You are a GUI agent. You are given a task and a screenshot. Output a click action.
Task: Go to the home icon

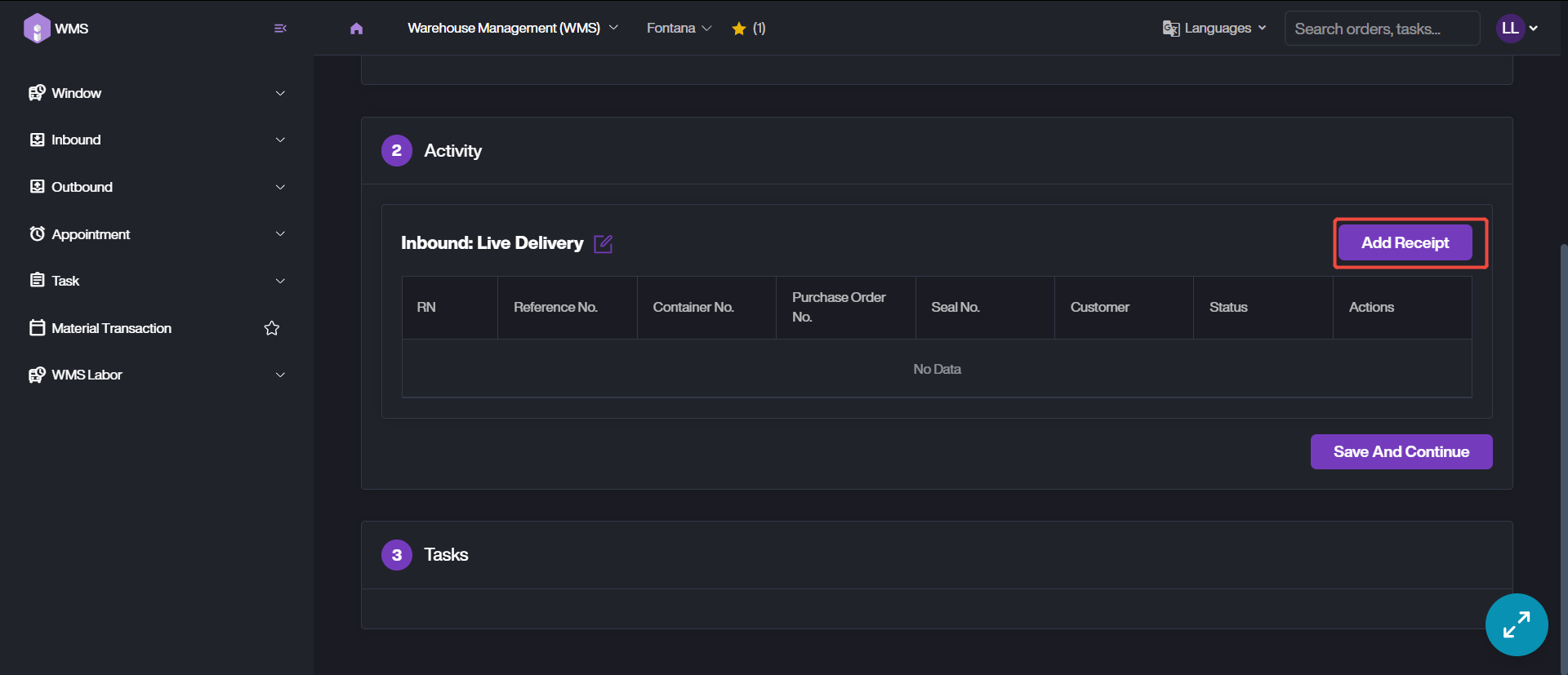356,29
